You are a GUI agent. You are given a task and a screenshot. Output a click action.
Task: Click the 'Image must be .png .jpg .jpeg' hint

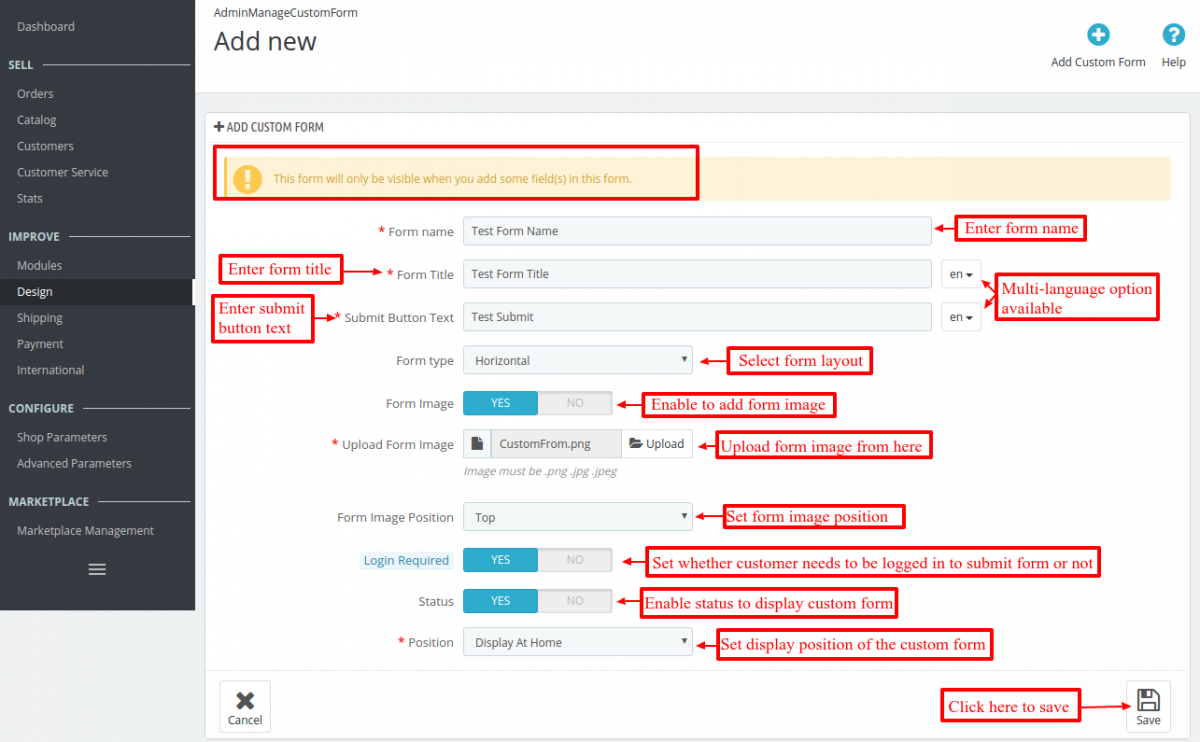(x=540, y=471)
